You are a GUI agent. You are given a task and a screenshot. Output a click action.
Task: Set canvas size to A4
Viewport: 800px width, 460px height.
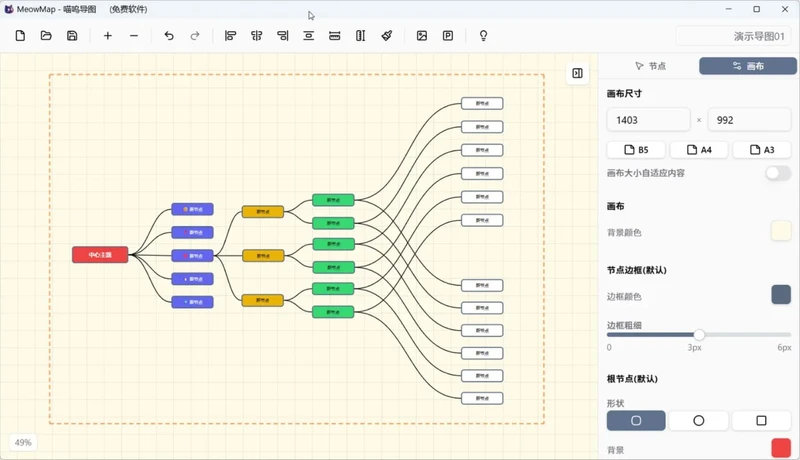coord(699,150)
